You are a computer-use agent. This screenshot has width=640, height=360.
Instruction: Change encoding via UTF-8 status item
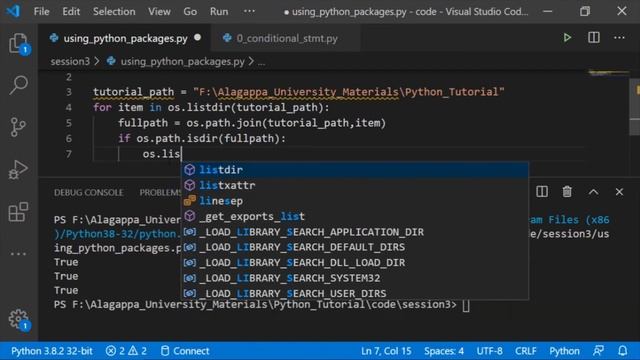489,351
